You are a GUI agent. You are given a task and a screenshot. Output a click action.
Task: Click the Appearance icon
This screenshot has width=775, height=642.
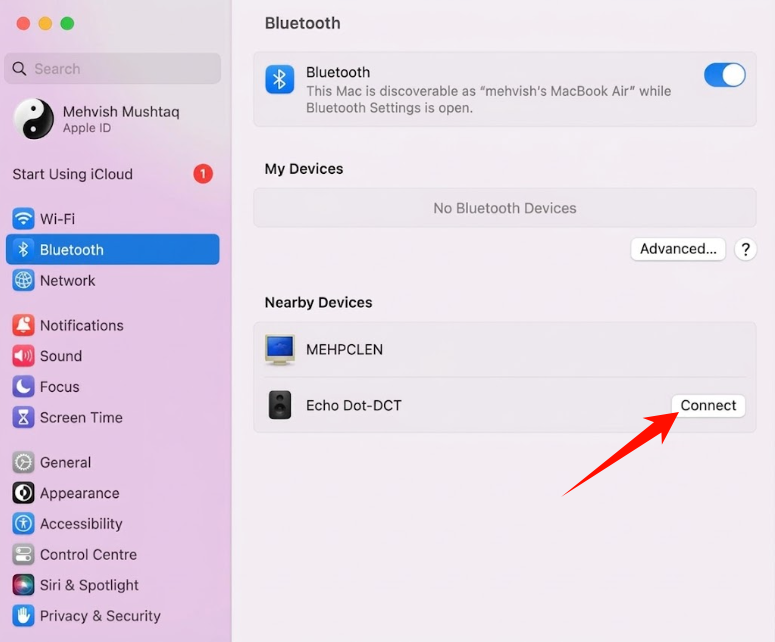click(23, 493)
